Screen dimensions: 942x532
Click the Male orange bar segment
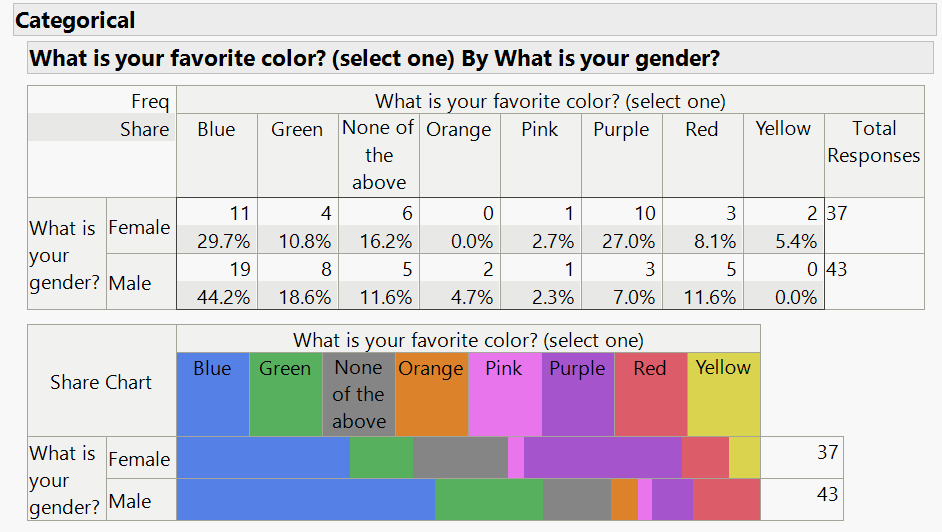point(624,500)
